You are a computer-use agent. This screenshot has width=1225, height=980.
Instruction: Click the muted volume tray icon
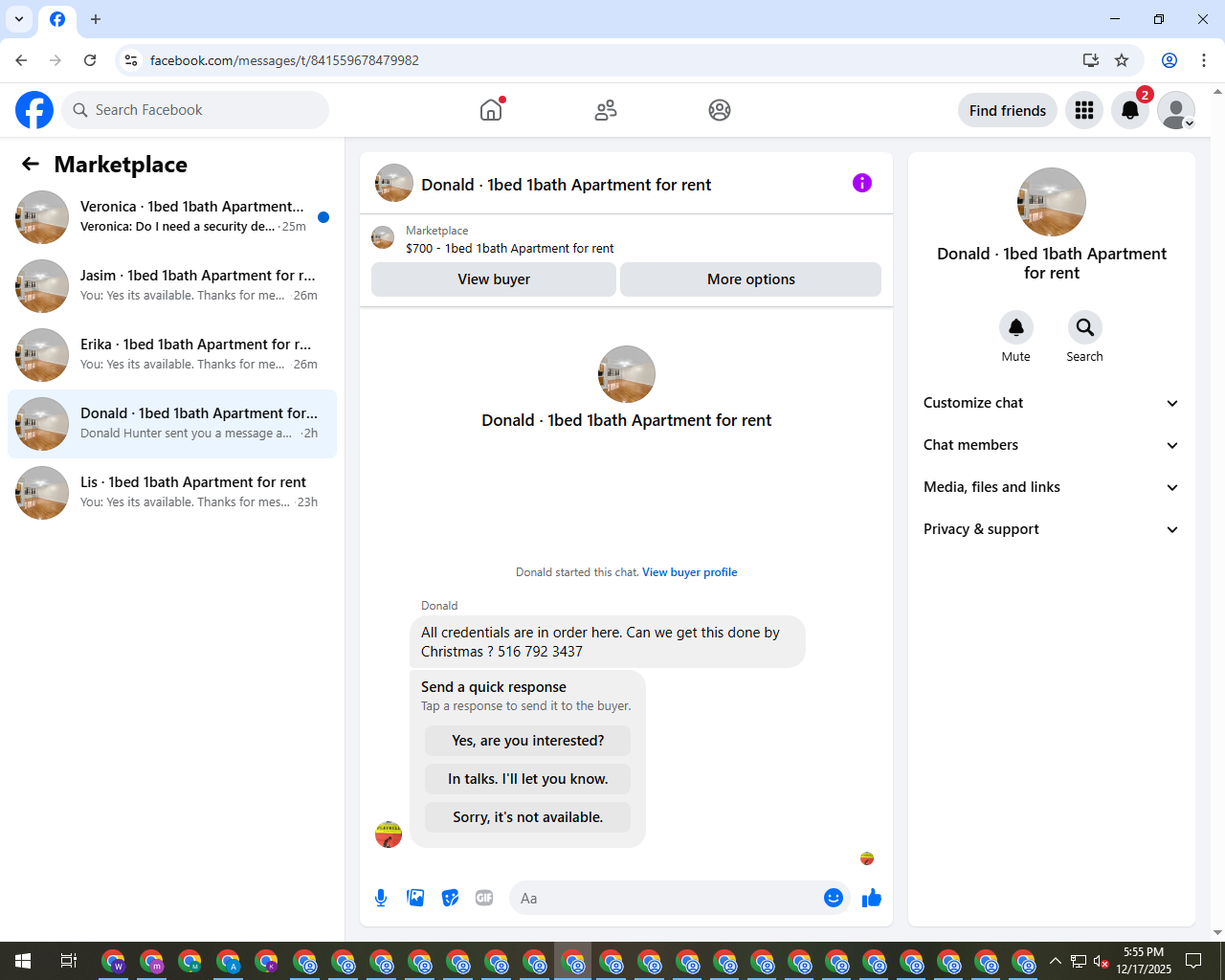pos(1101,961)
